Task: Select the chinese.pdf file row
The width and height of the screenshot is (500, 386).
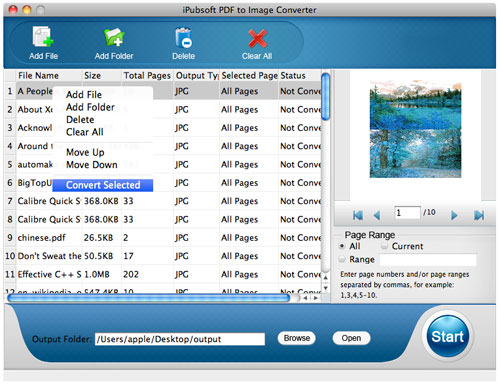Action: tap(163, 238)
